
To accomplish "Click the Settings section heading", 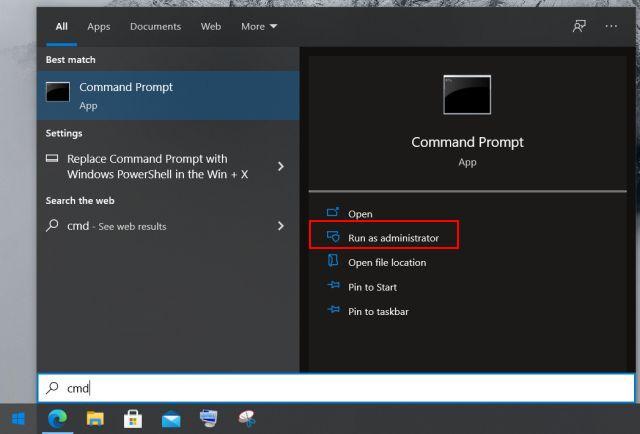I will (64, 134).
